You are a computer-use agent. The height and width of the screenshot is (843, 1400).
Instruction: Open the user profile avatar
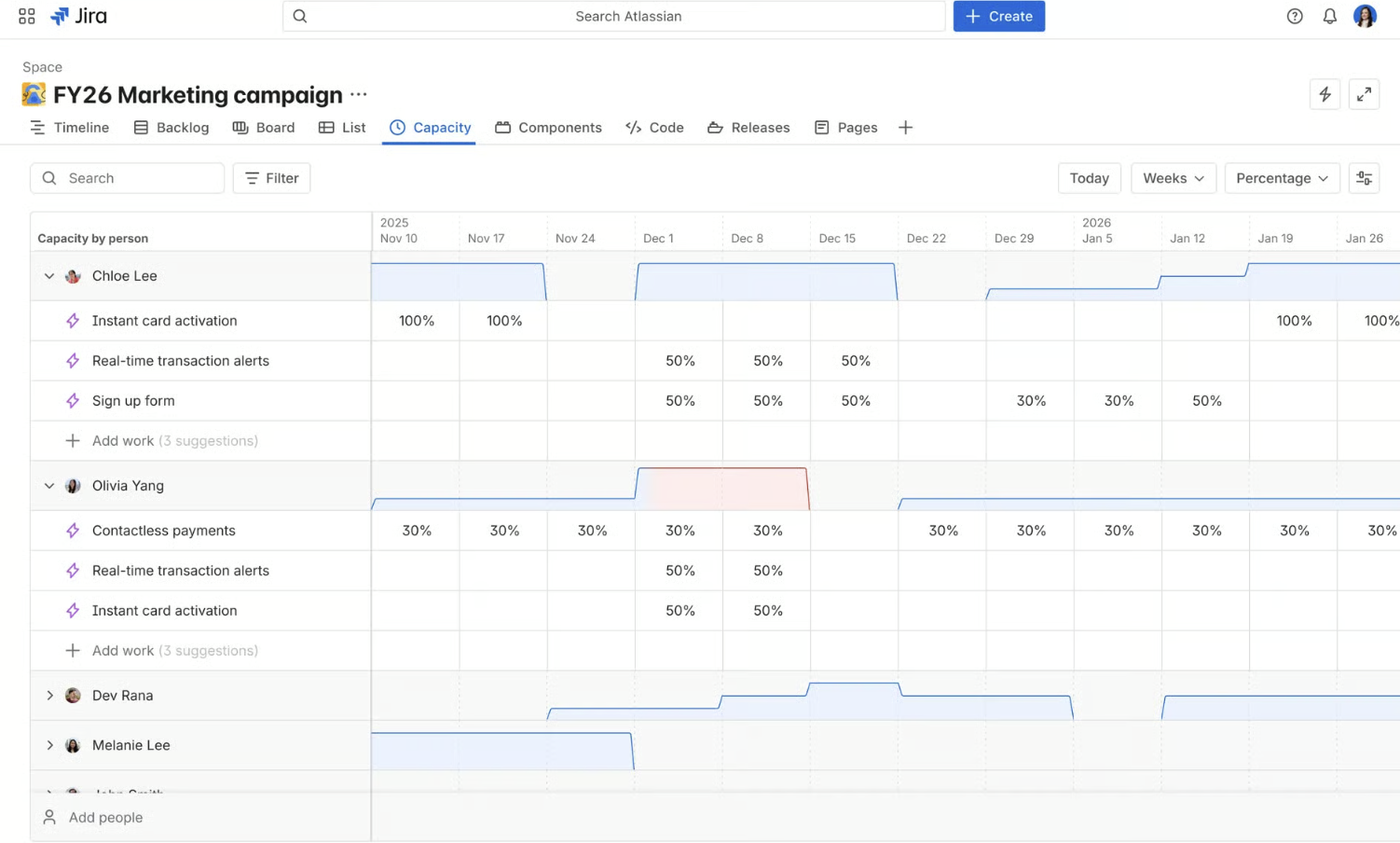click(x=1365, y=16)
